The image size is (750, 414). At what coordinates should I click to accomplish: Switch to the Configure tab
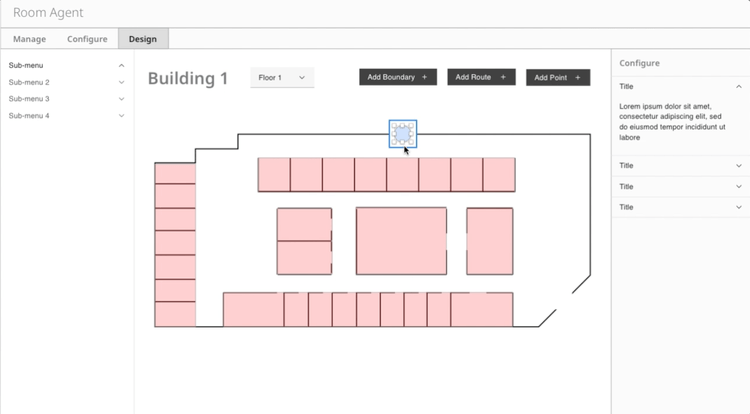(87, 39)
